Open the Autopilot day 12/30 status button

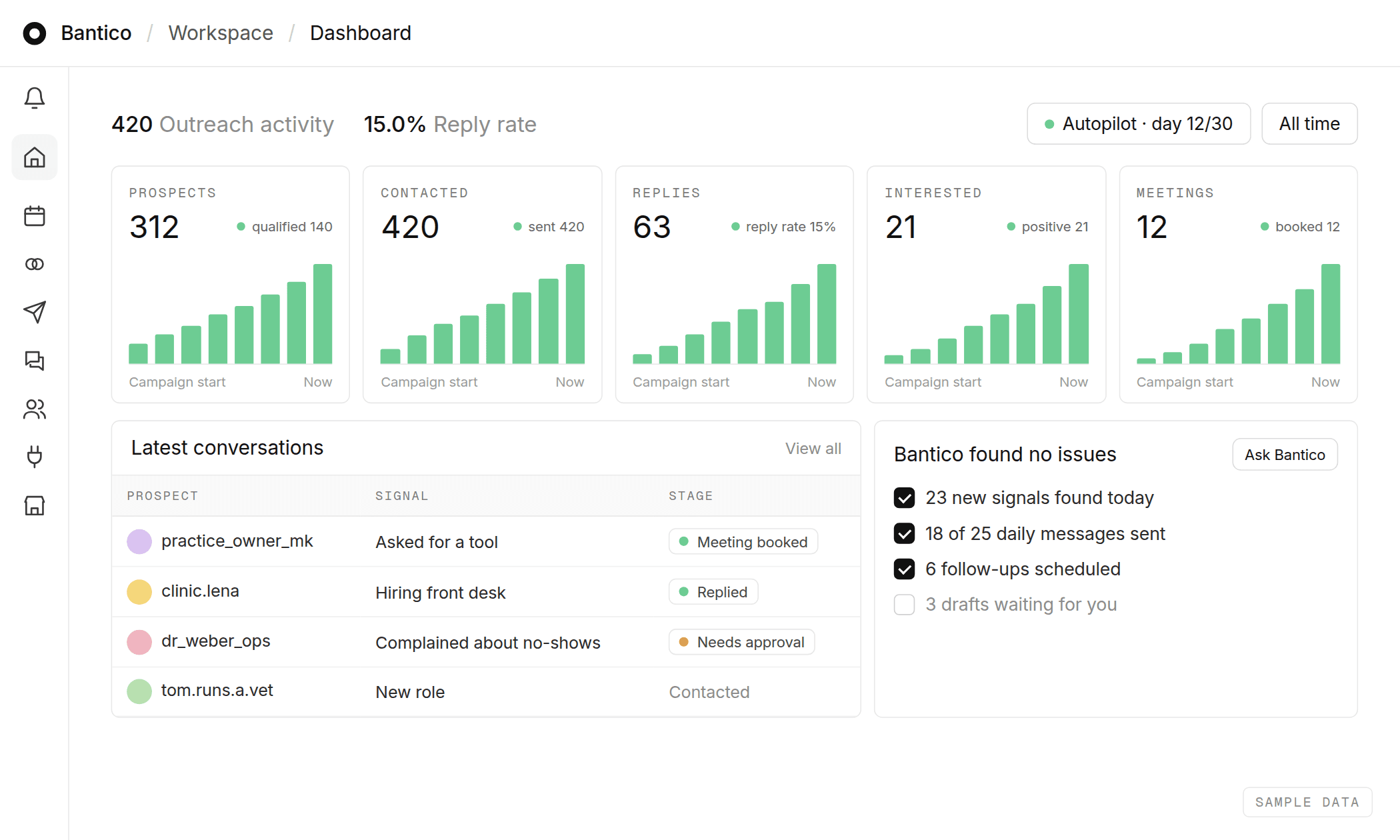1139,124
